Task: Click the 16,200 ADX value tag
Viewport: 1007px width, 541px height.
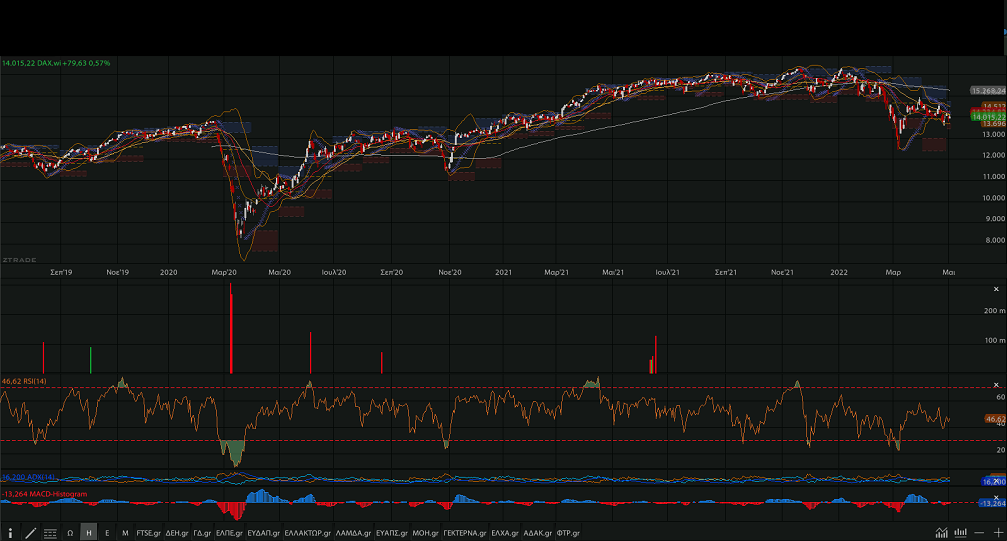Action: coord(994,481)
